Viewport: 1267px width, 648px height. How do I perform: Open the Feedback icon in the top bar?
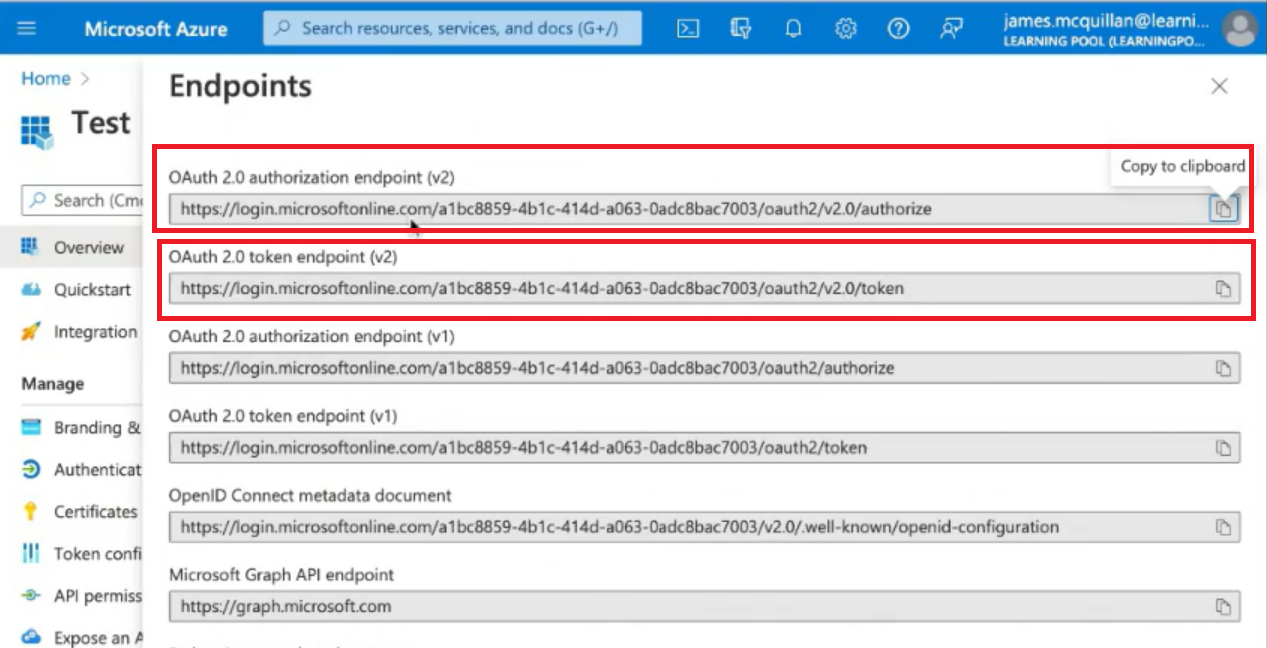click(x=950, y=28)
